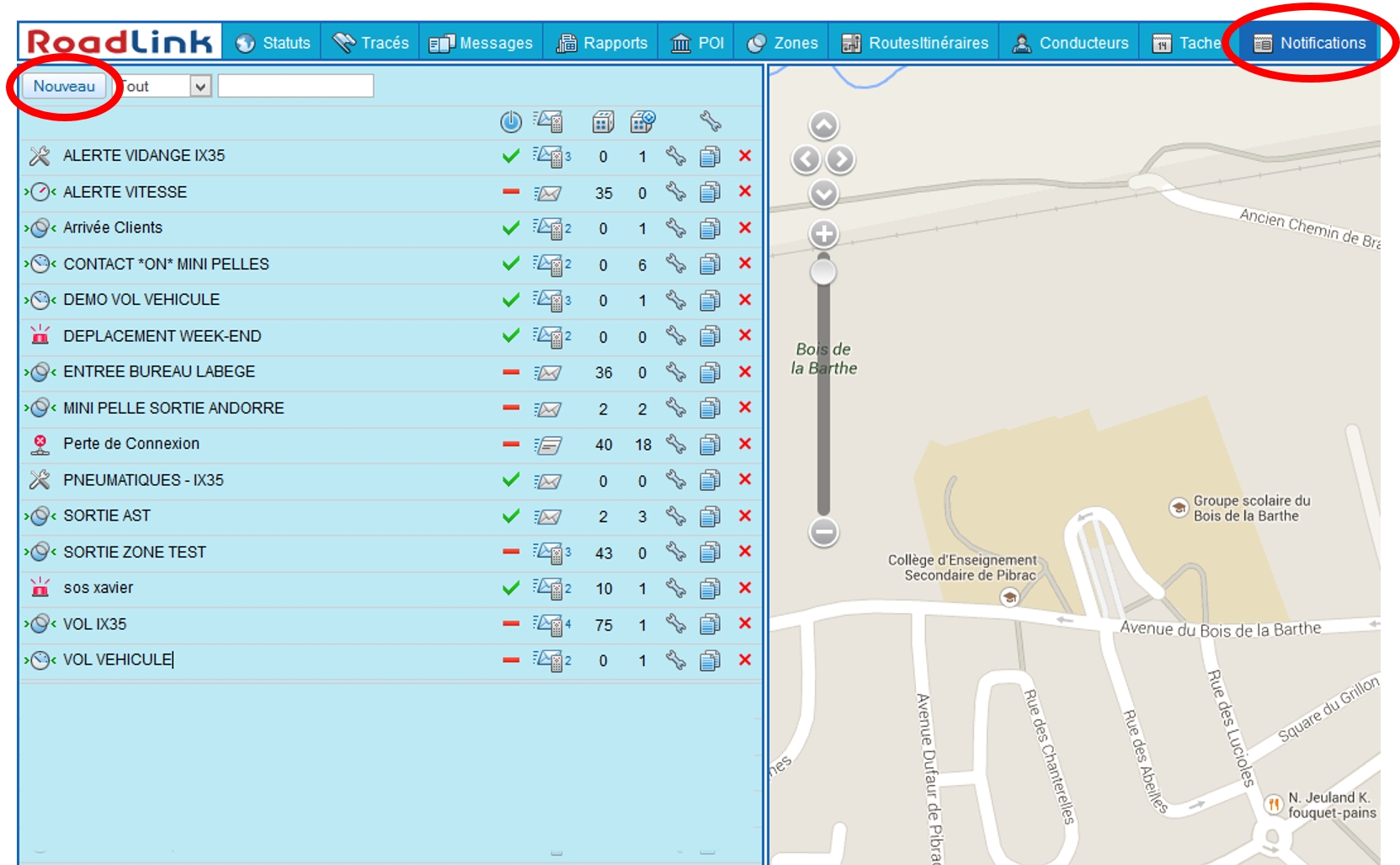Delete the CONTACT *ON* MINI PELLES notification
This screenshot has width=1400, height=865.
click(x=745, y=264)
